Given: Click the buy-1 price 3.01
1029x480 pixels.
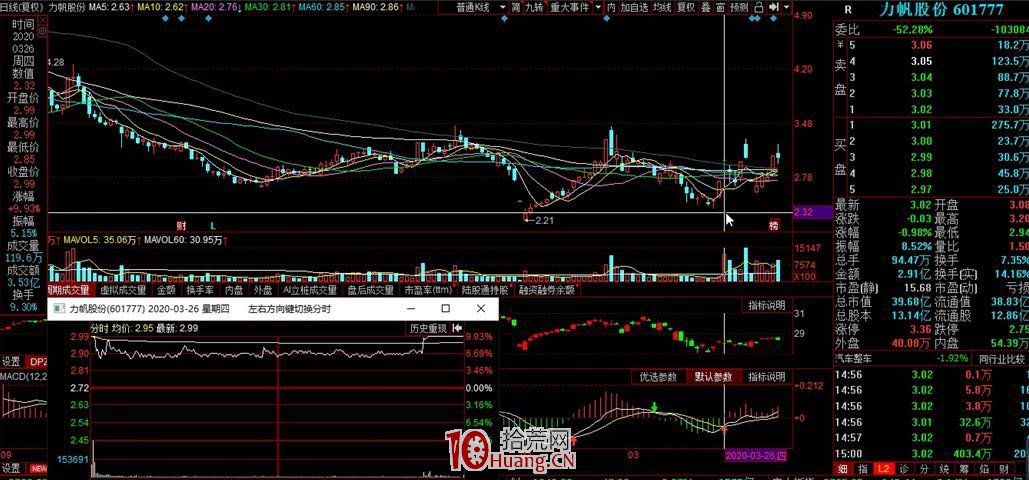Looking at the screenshot, I should [922, 125].
